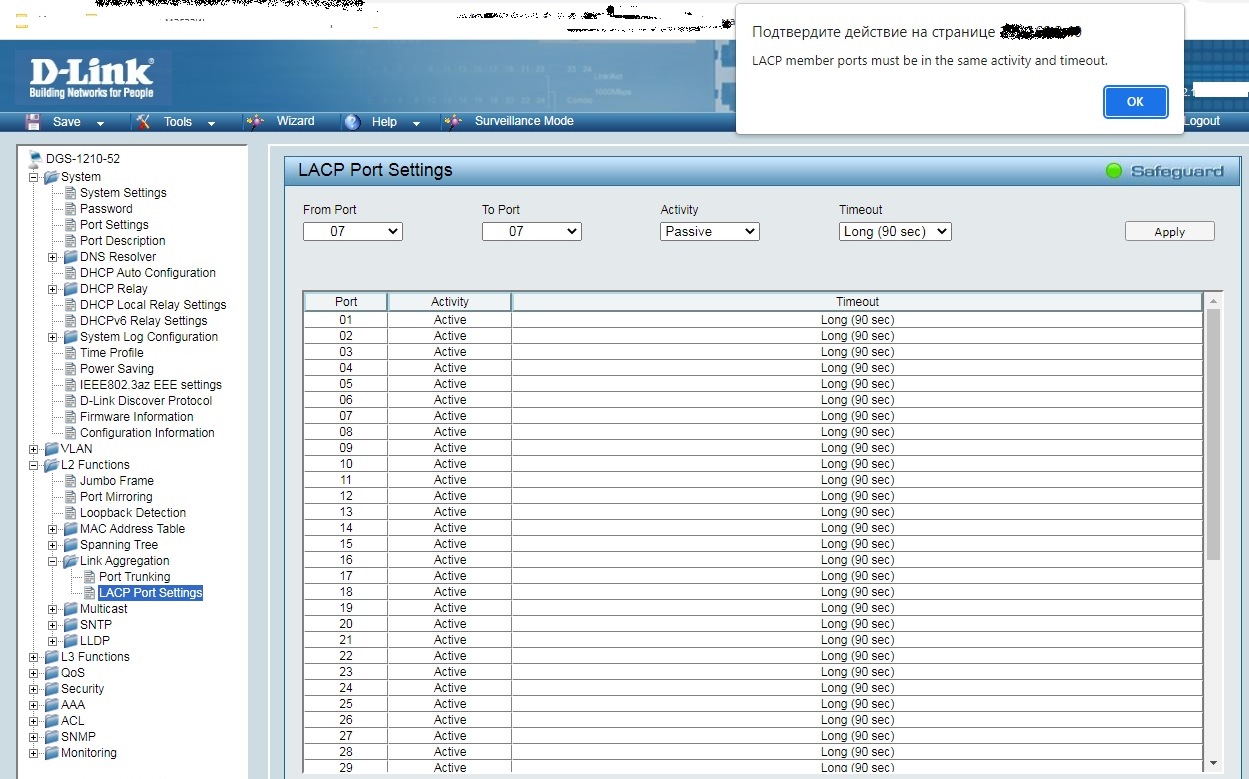
Task: Collapse the Link Aggregation folder
Action: click(54, 561)
